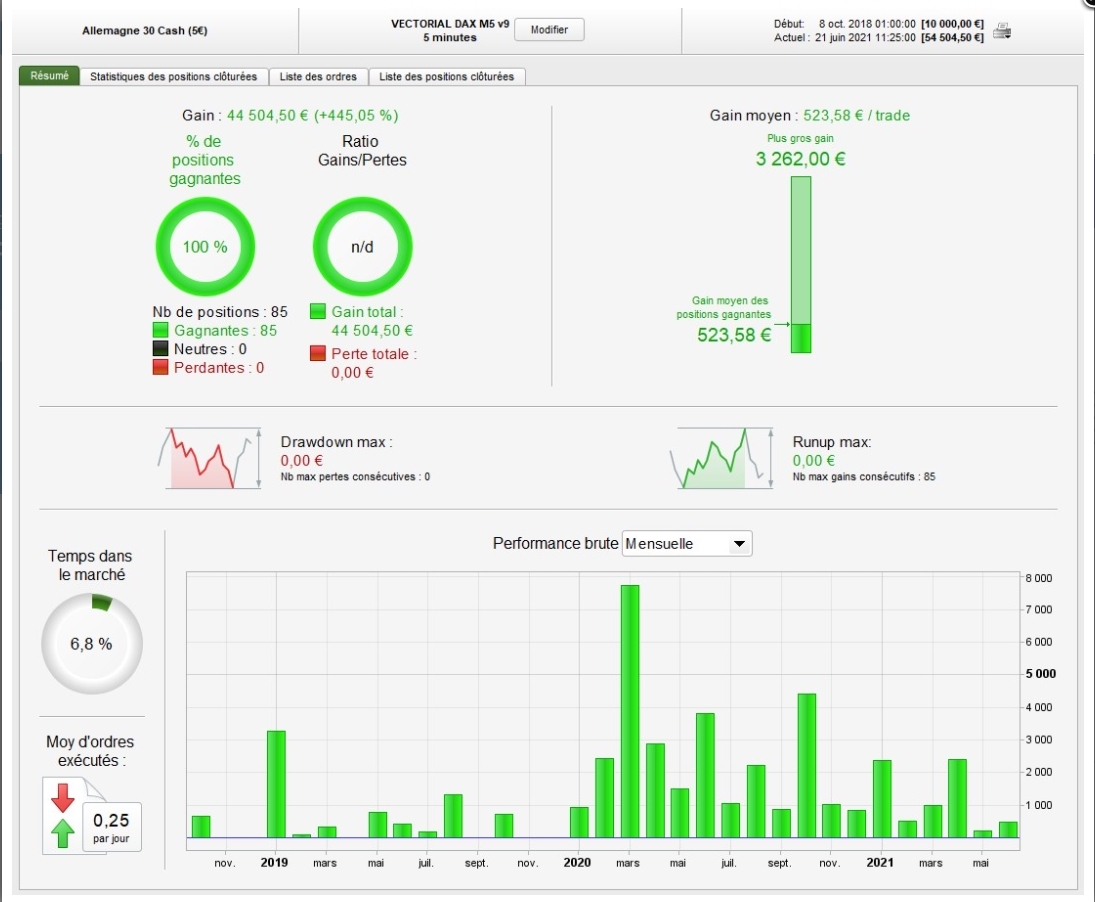Click 'Gain moyen : 523,58 € / trade'
Image resolution: width=1095 pixels, height=902 pixels.
pyautogui.click(x=809, y=115)
